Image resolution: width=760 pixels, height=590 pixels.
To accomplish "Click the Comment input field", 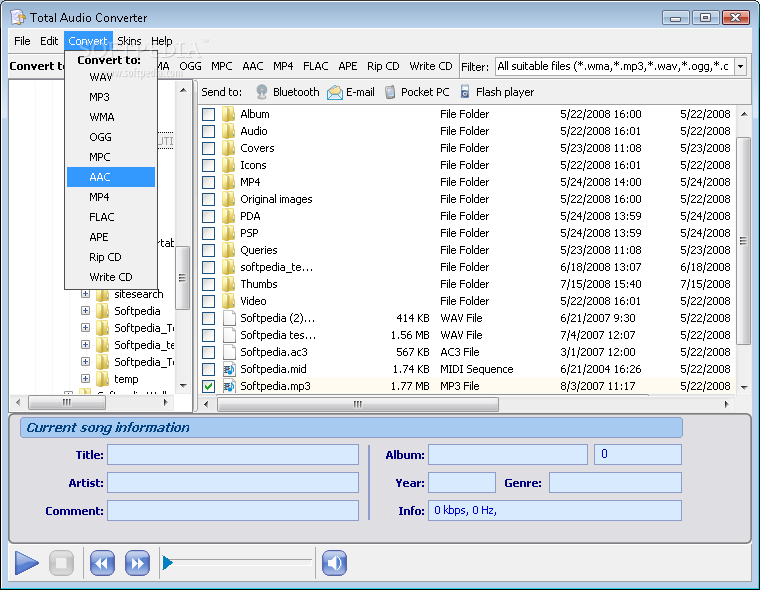I will (x=233, y=511).
